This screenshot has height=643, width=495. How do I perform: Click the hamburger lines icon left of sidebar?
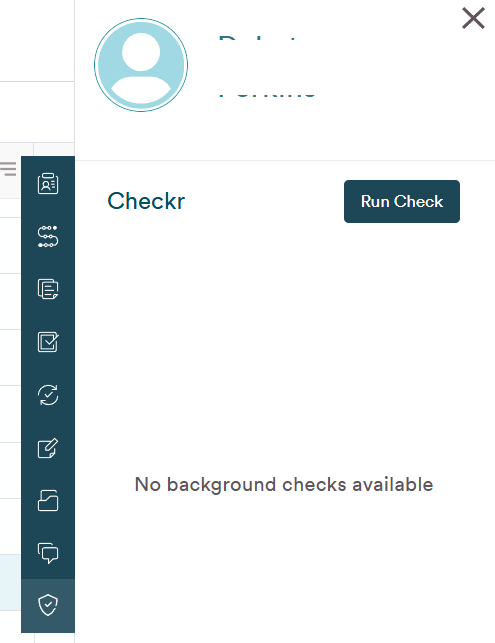click(8, 169)
